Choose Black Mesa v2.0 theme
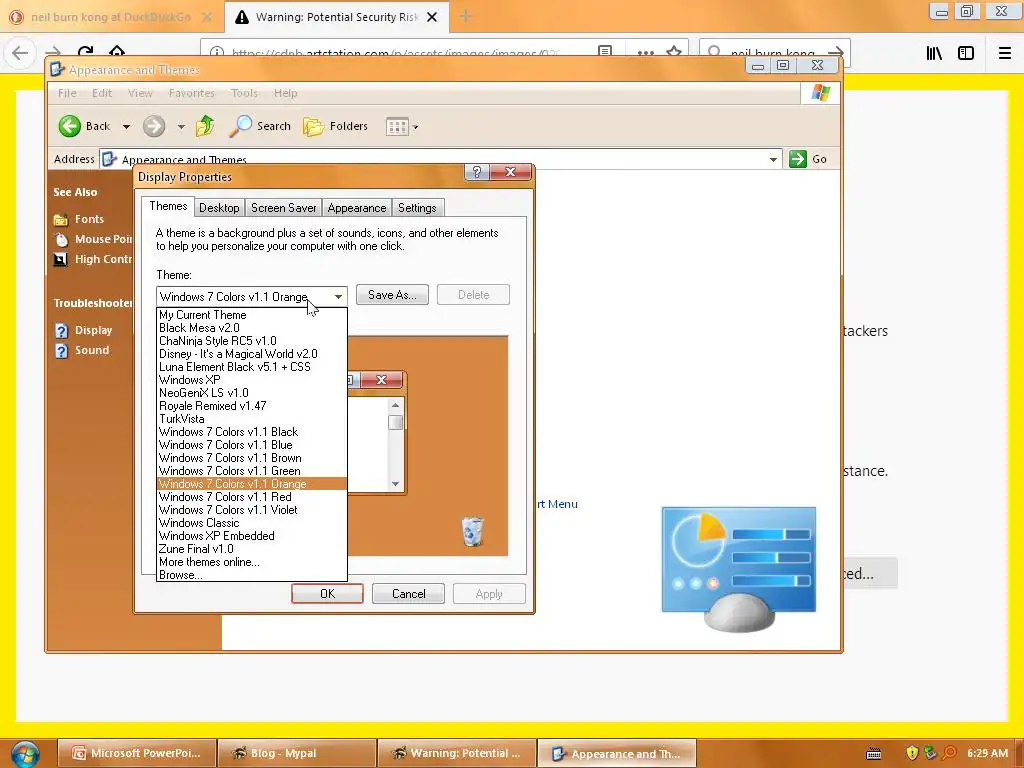1024x768 pixels. coord(252,328)
